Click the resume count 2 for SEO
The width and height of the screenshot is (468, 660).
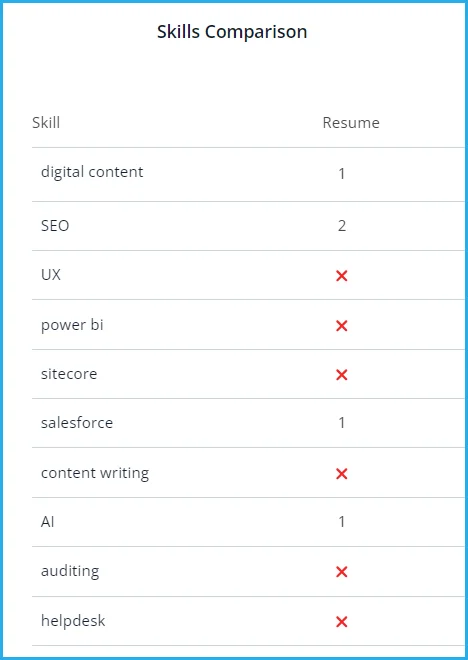point(342,226)
